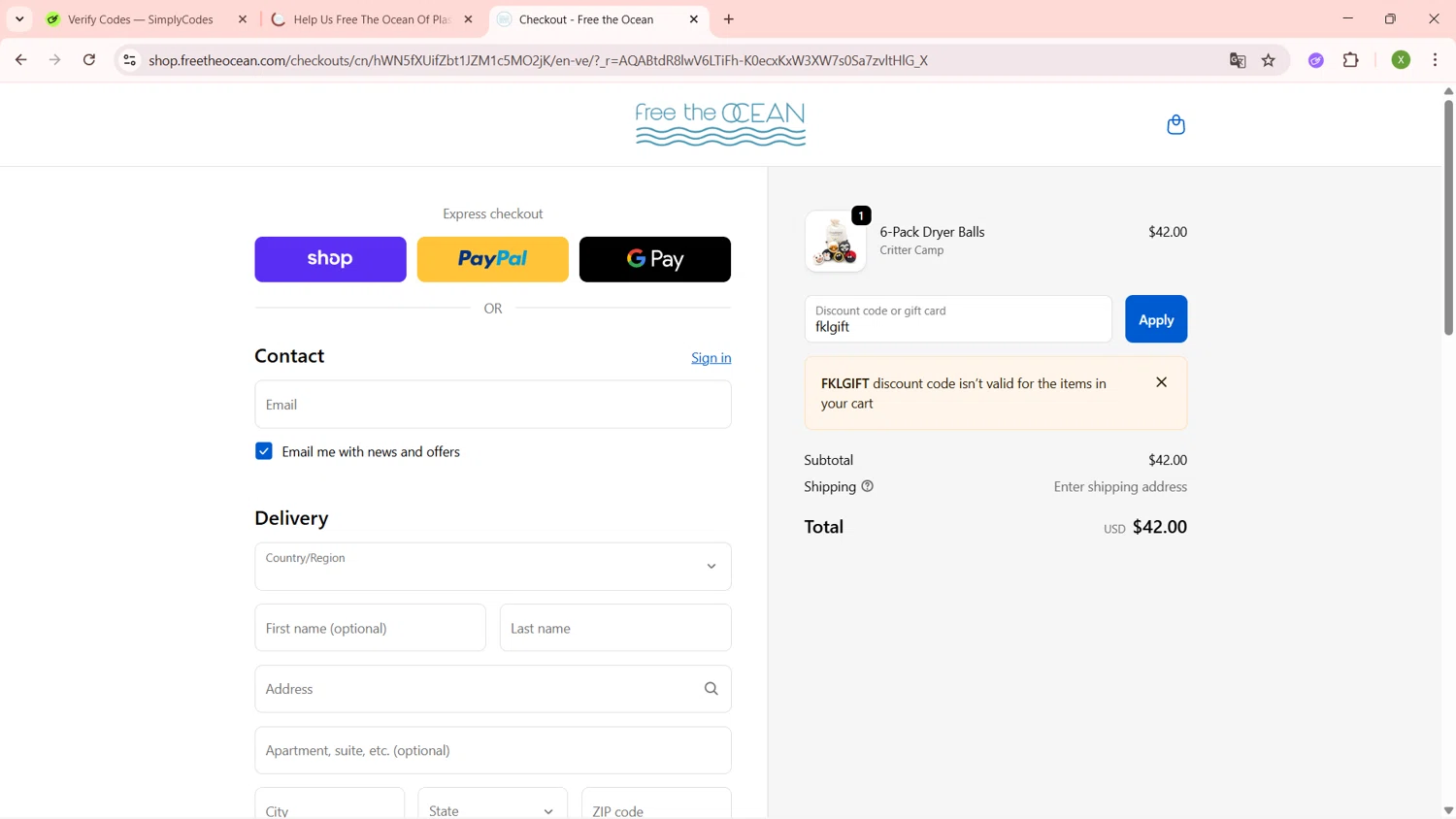View site information icon in address bar
This screenshot has width=1456, height=819.
pos(129,60)
